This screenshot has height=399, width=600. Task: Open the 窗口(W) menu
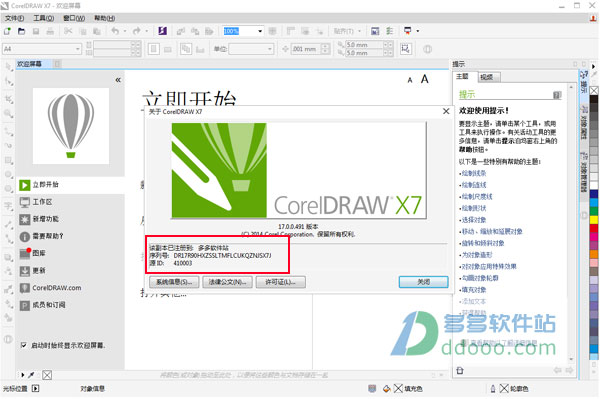[x=74, y=18]
